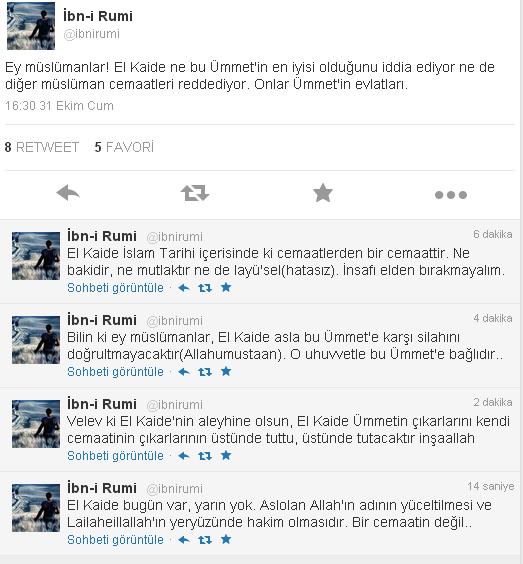Favorite the tweet posted 4 dakika ago
The height and width of the screenshot is (564, 523).
pos(226,371)
